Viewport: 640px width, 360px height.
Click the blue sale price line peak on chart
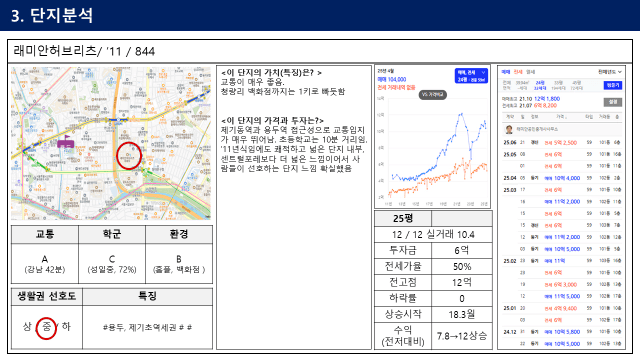(462, 114)
